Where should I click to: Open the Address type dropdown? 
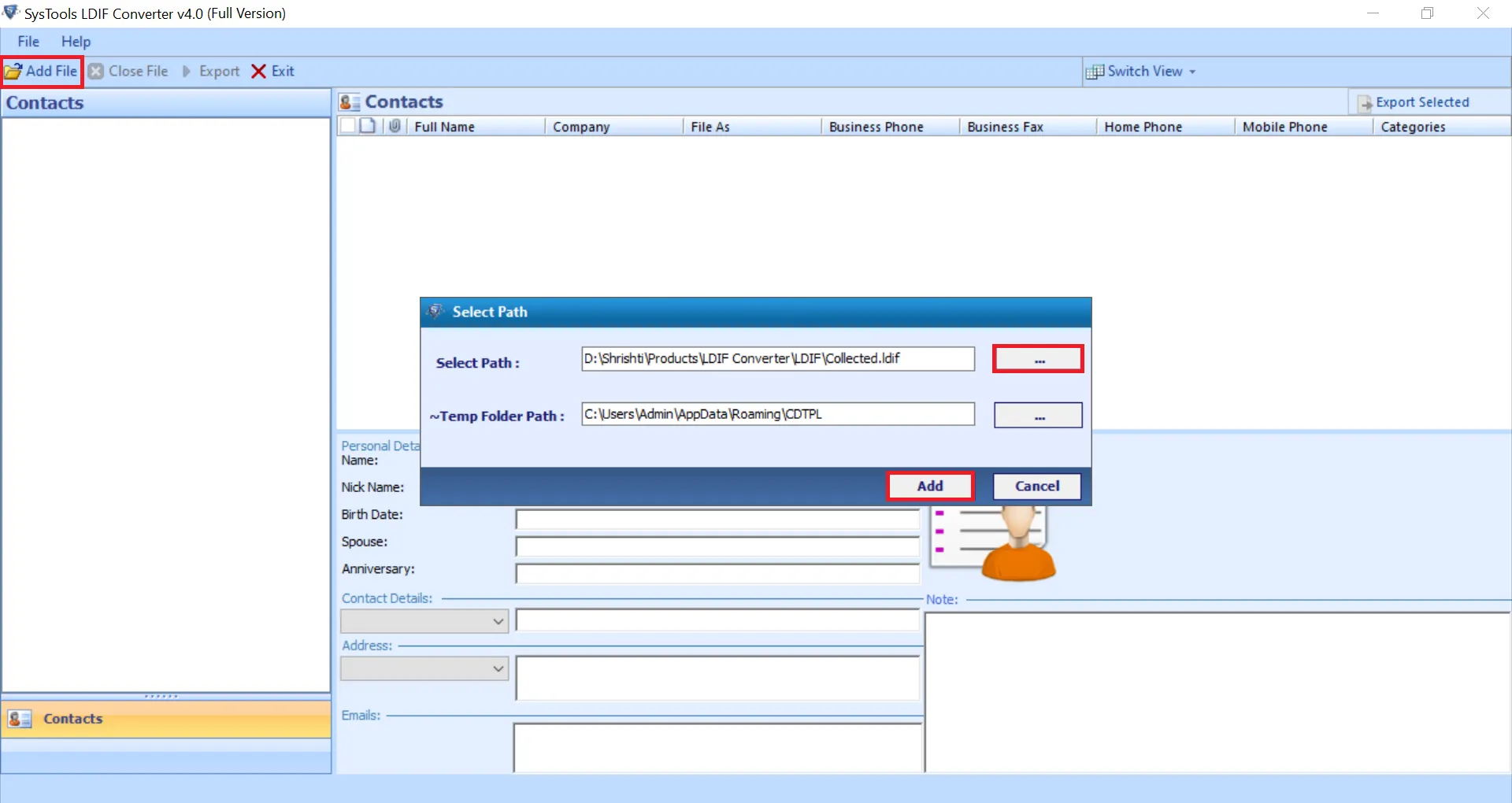click(424, 668)
